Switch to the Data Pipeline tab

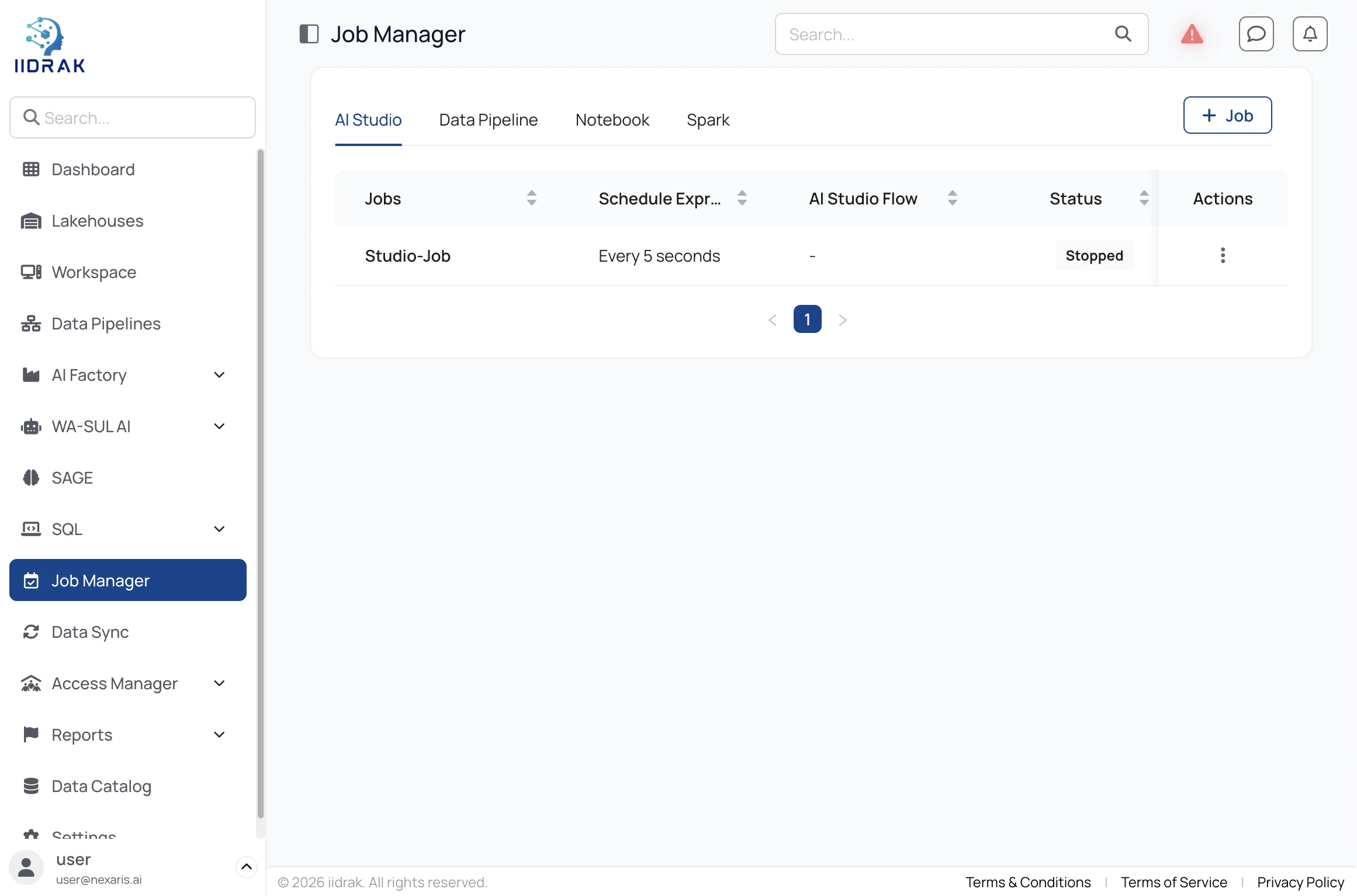pyautogui.click(x=489, y=120)
